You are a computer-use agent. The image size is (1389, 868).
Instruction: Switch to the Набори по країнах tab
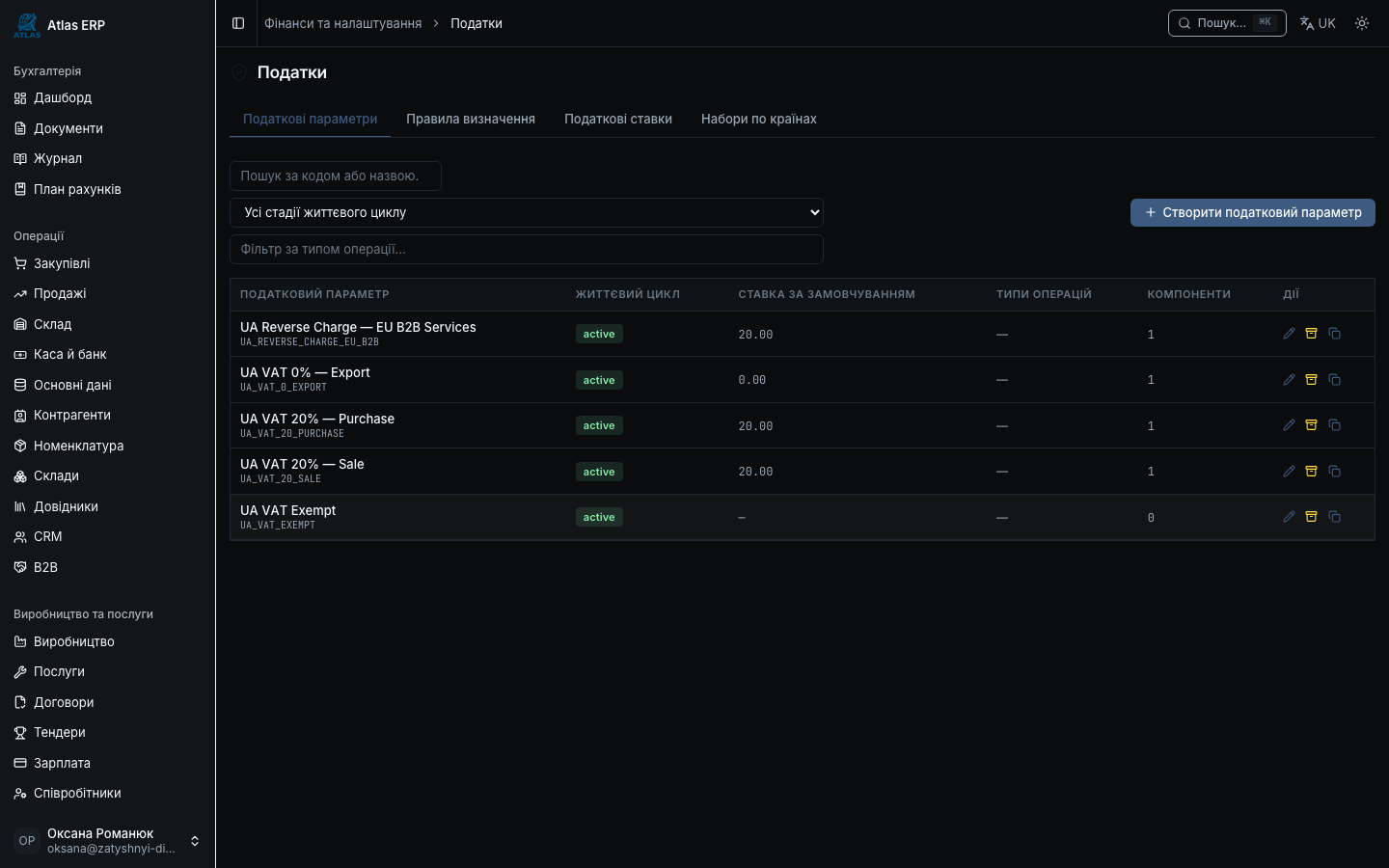pos(759,119)
